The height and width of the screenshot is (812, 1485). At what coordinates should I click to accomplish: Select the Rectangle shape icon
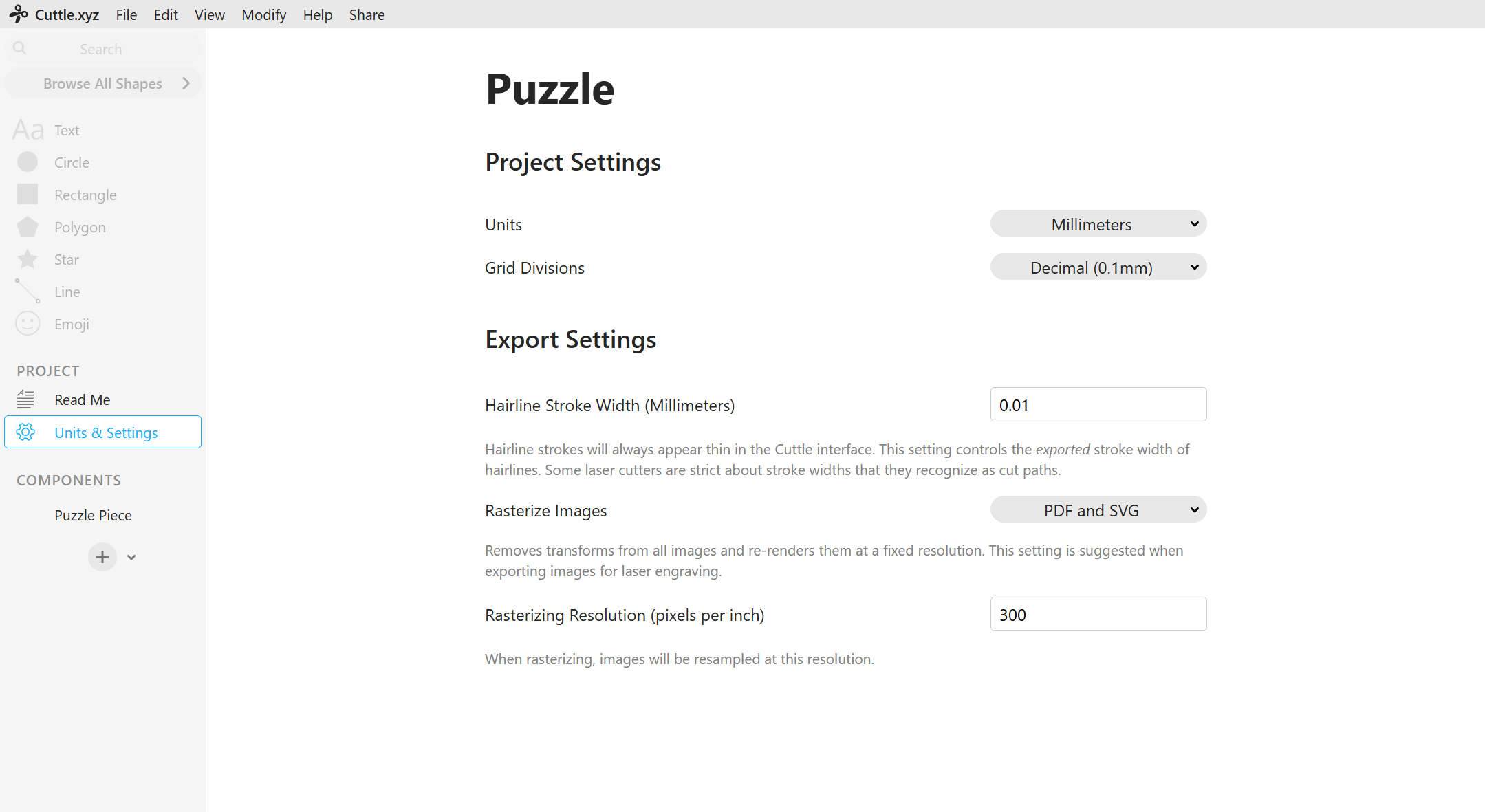[x=28, y=195]
